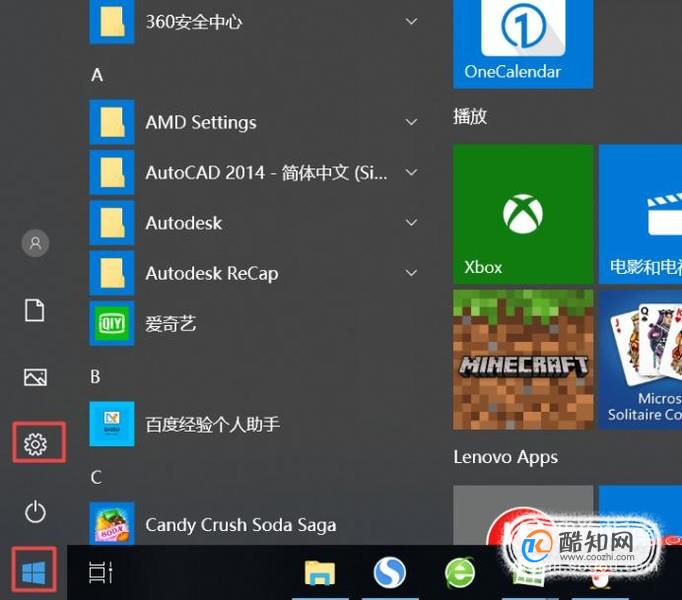Open the Microsoft Solitaire Collection tile

pyautogui.click(x=640, y=360)
